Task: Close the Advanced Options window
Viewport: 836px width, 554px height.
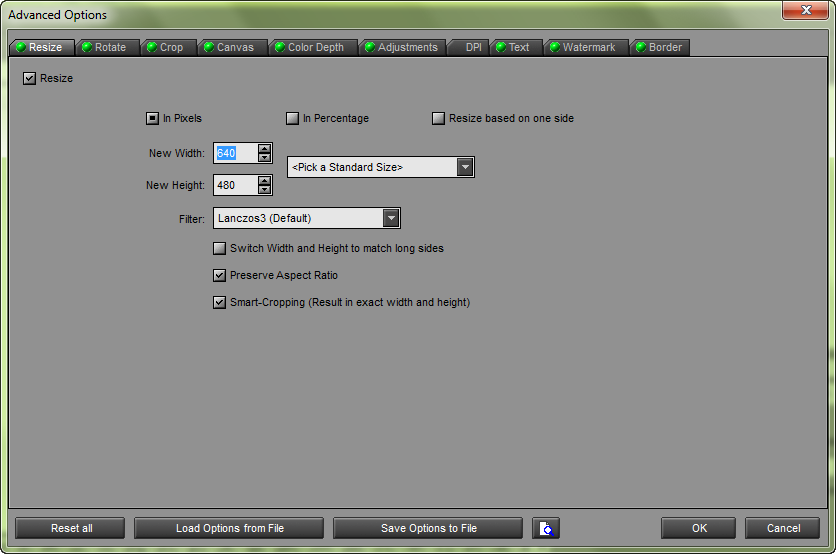Action: pyautogui.click(x=806, y=10)
